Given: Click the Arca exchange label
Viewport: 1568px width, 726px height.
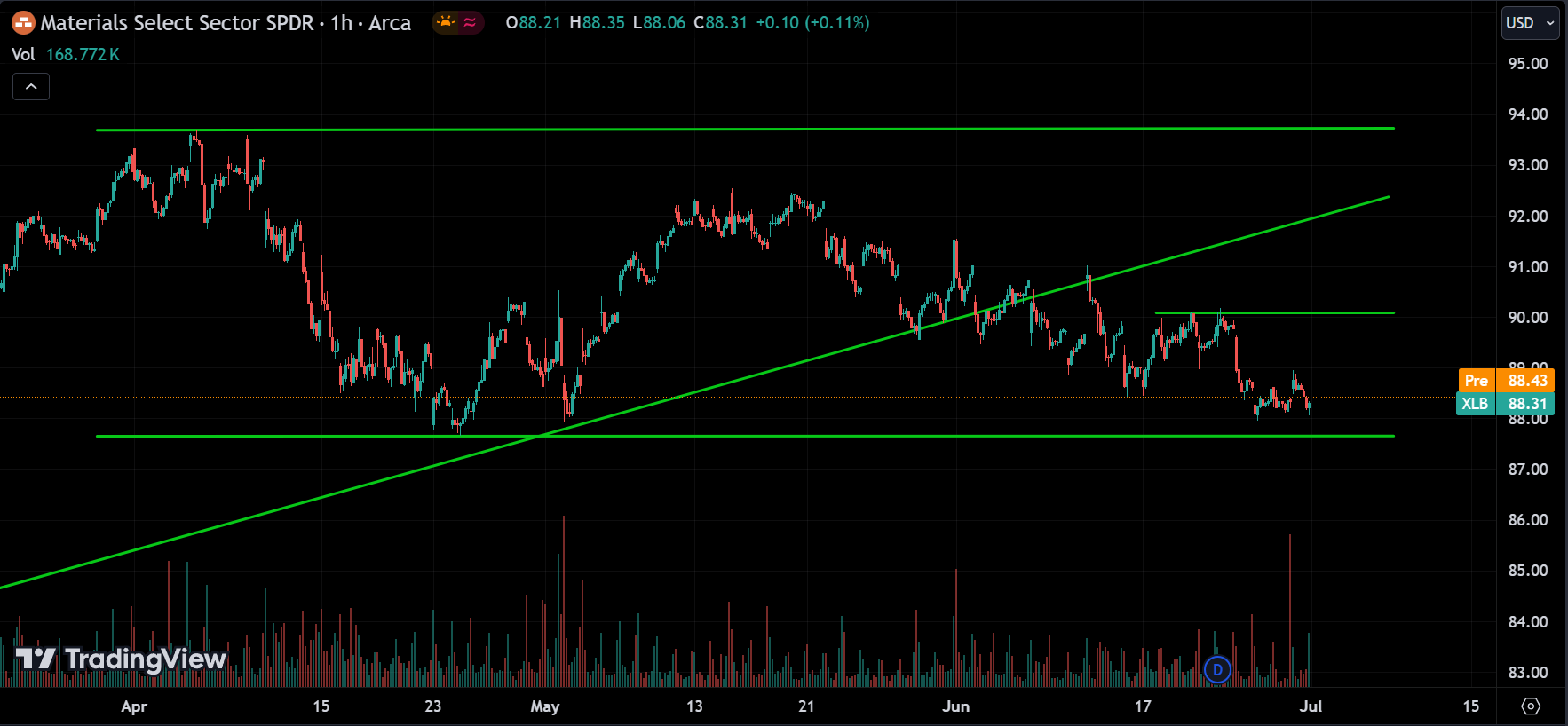Looking at the screenshot, I should click(x=390, y=23).
